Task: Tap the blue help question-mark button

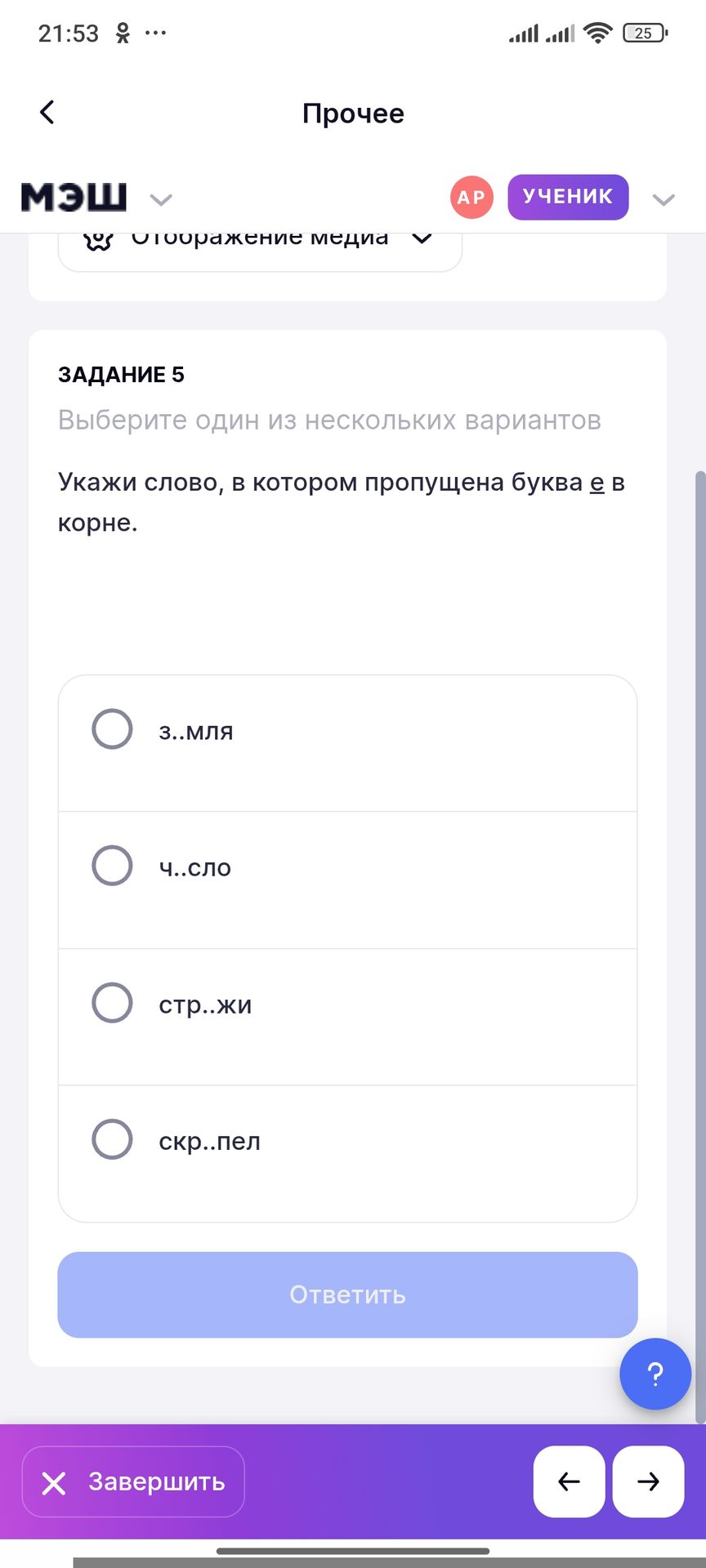Action: coord(655,1374)
